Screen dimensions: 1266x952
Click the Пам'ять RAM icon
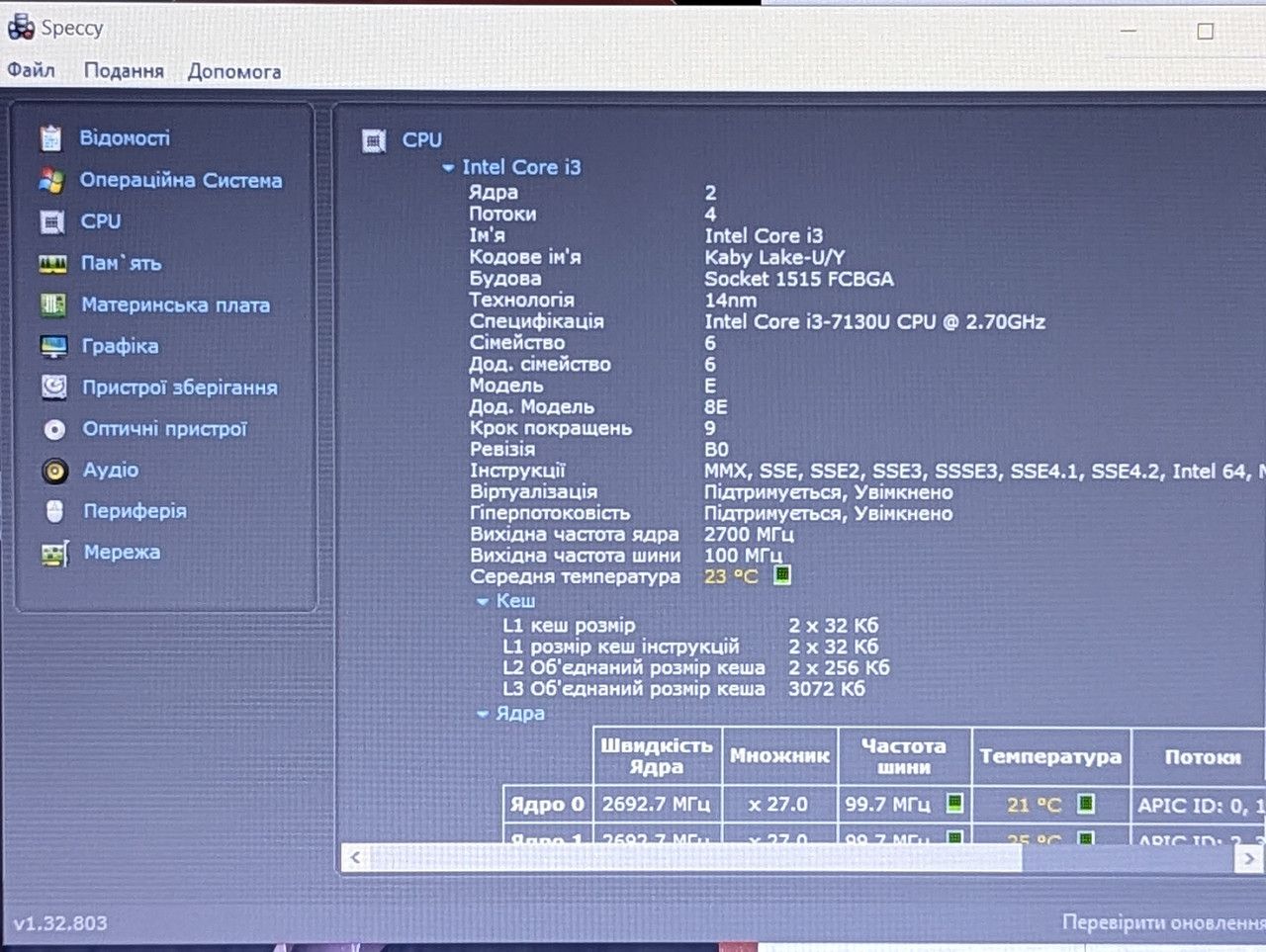pos(52,264)
